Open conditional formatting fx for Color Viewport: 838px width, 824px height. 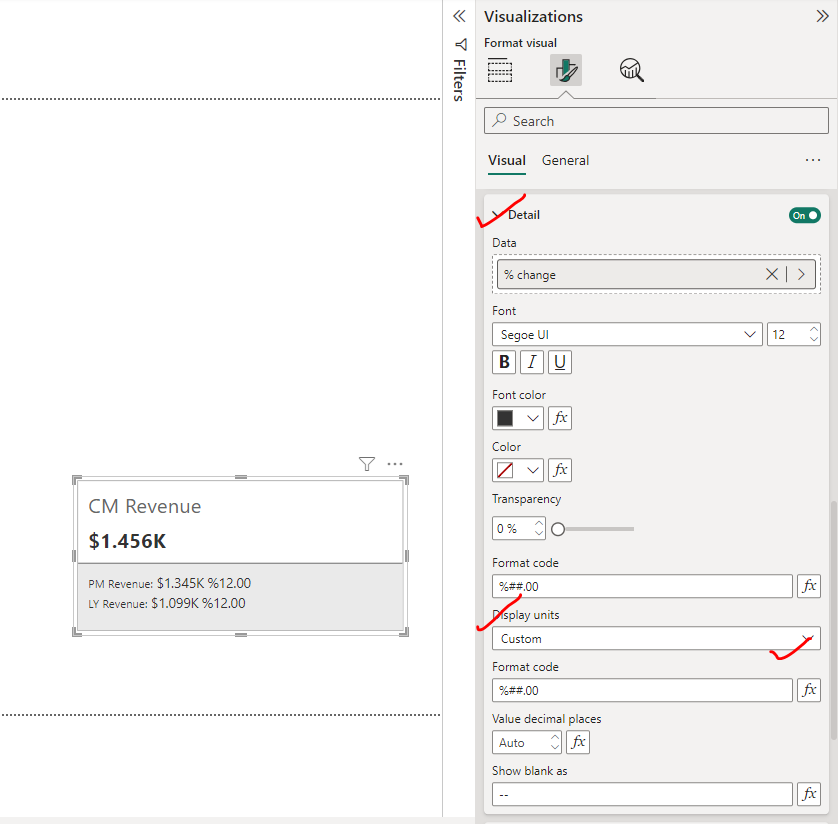pyautogui.click(x=559, y=470)
